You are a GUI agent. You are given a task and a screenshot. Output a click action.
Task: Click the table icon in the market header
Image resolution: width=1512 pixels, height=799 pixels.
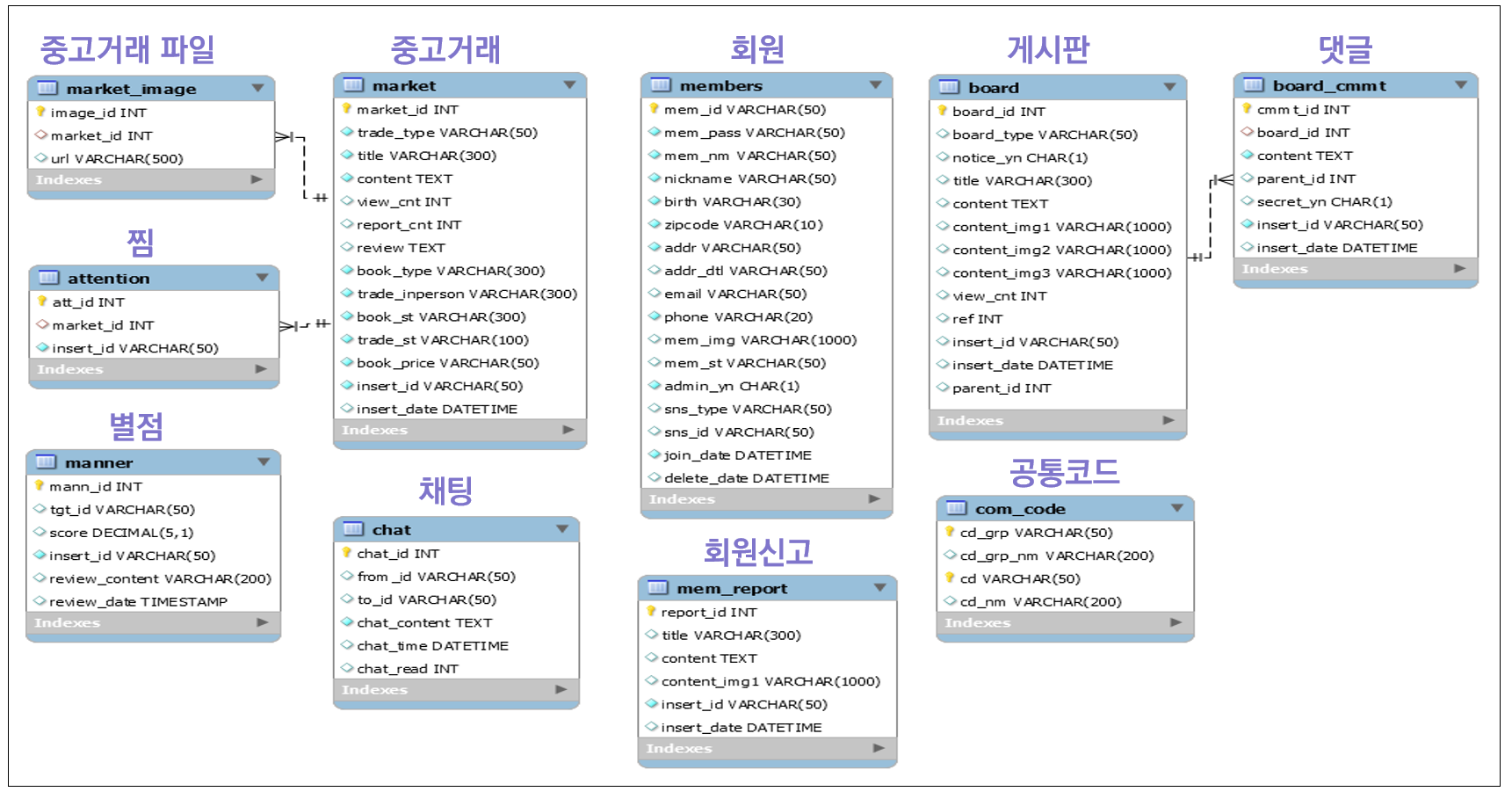[x=354, y=85]
